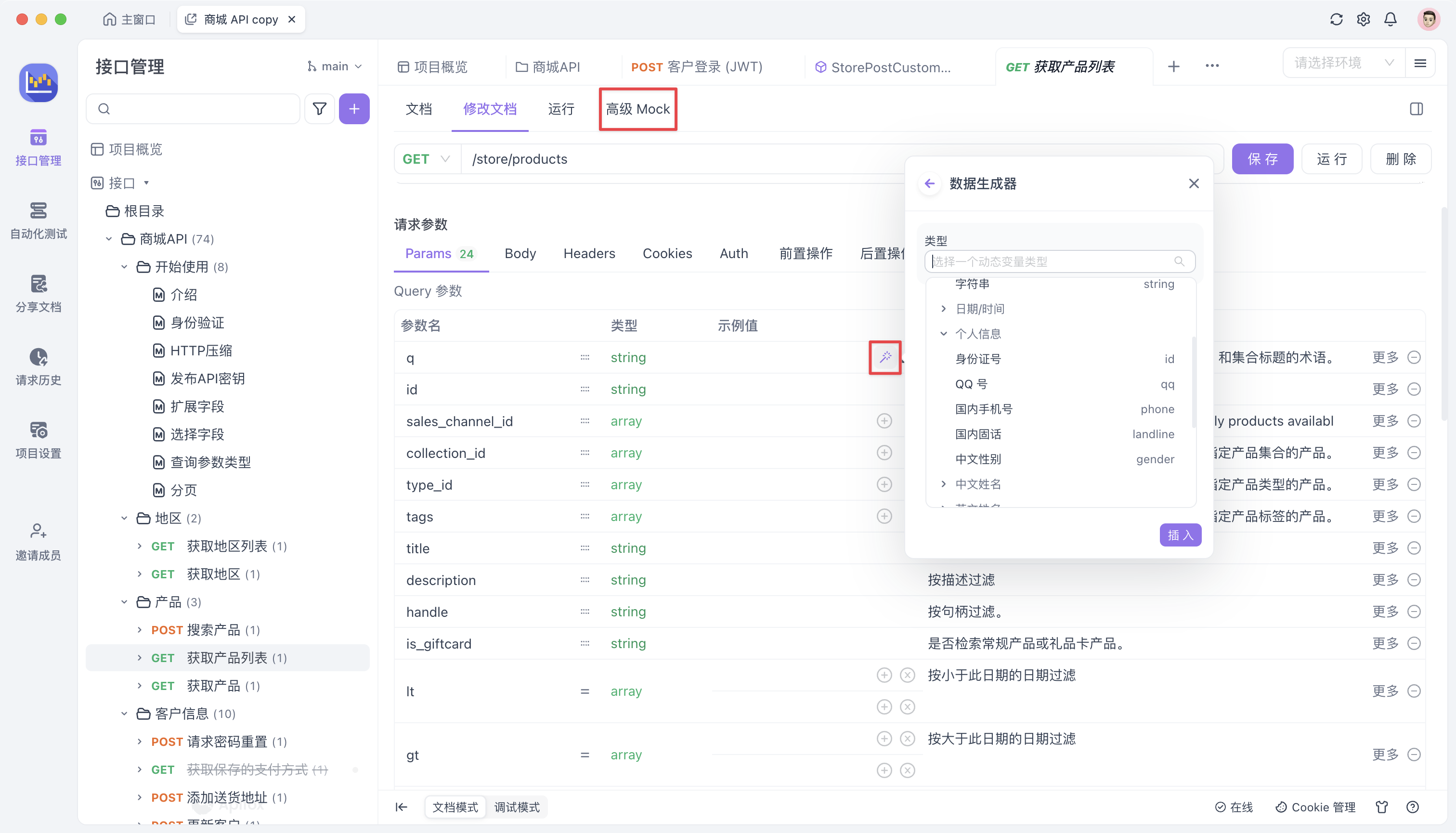
Task: Toggle the right side panel layout icon
Action: pos(1416,109)
